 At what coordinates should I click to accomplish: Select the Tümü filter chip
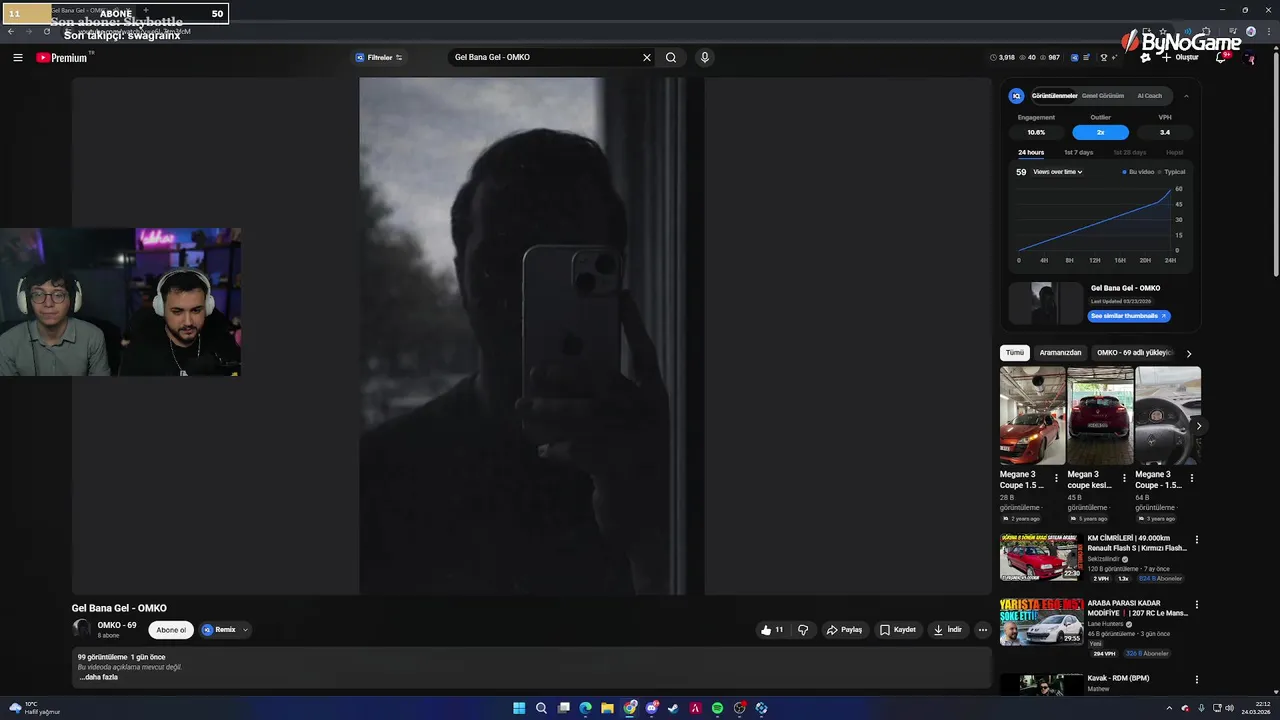pyautogui.click(x=1015, y=353)
